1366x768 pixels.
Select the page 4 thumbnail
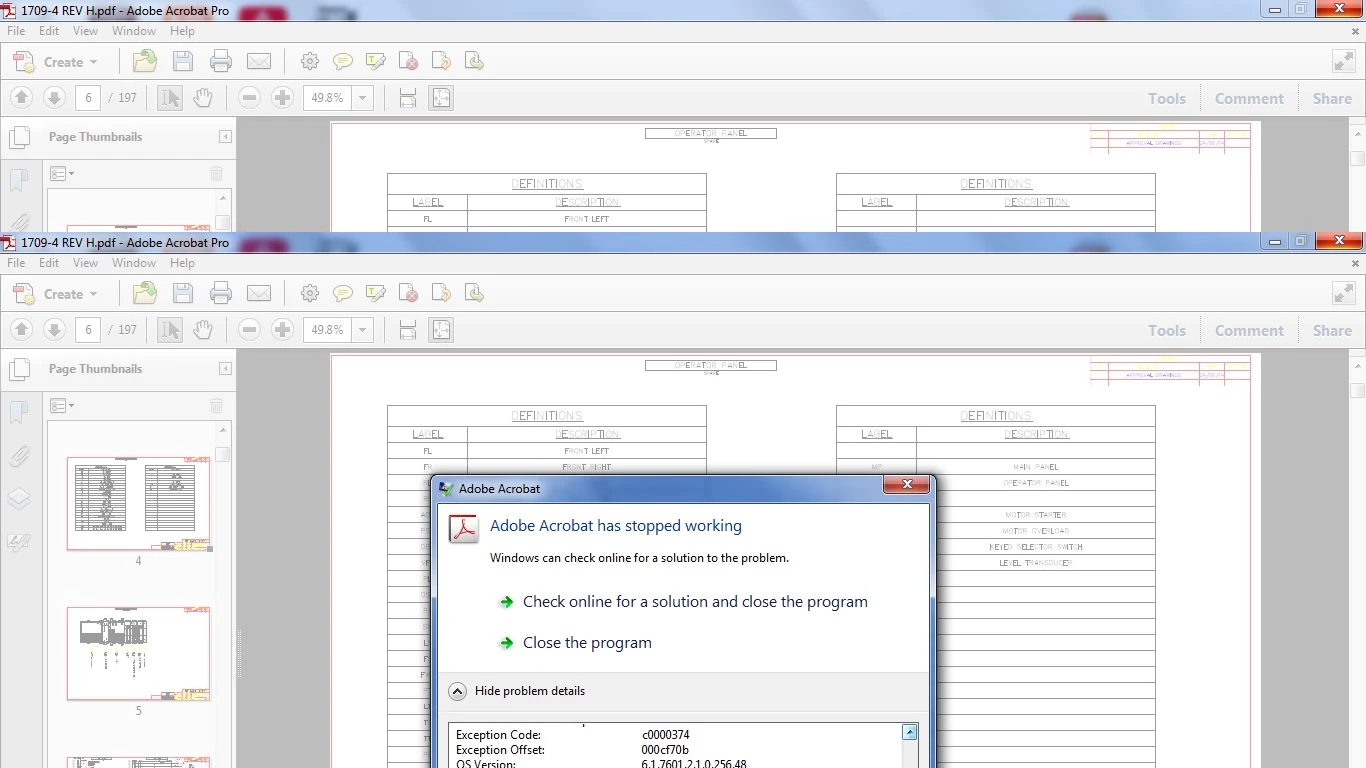tap(139, 504)
